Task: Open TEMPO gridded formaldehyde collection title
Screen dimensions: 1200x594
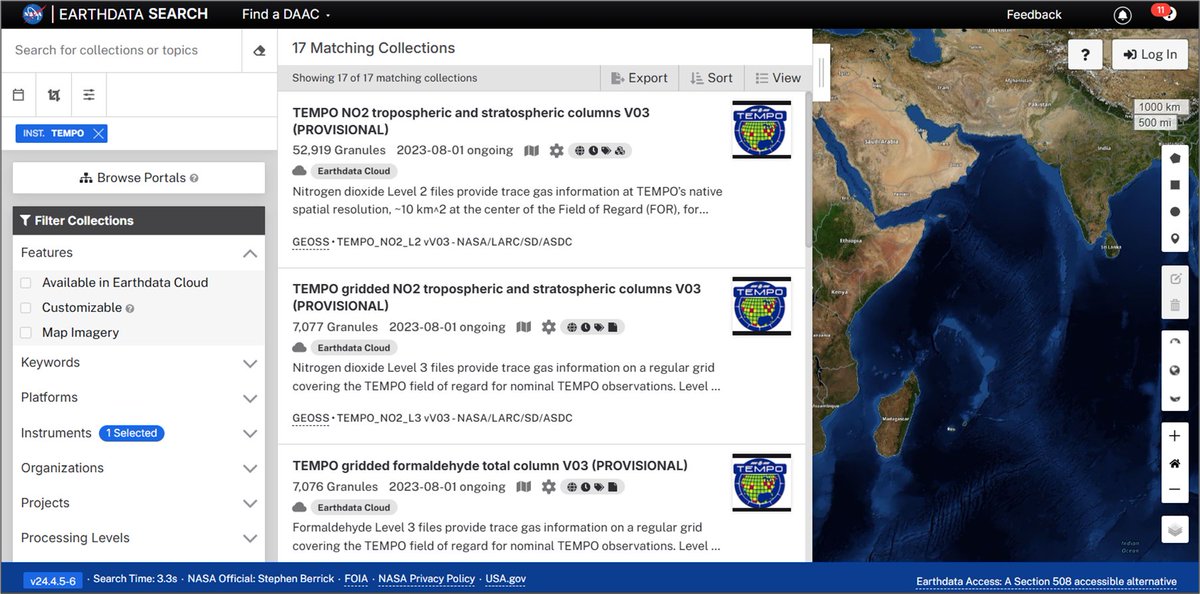Action: tap(490, 466)
